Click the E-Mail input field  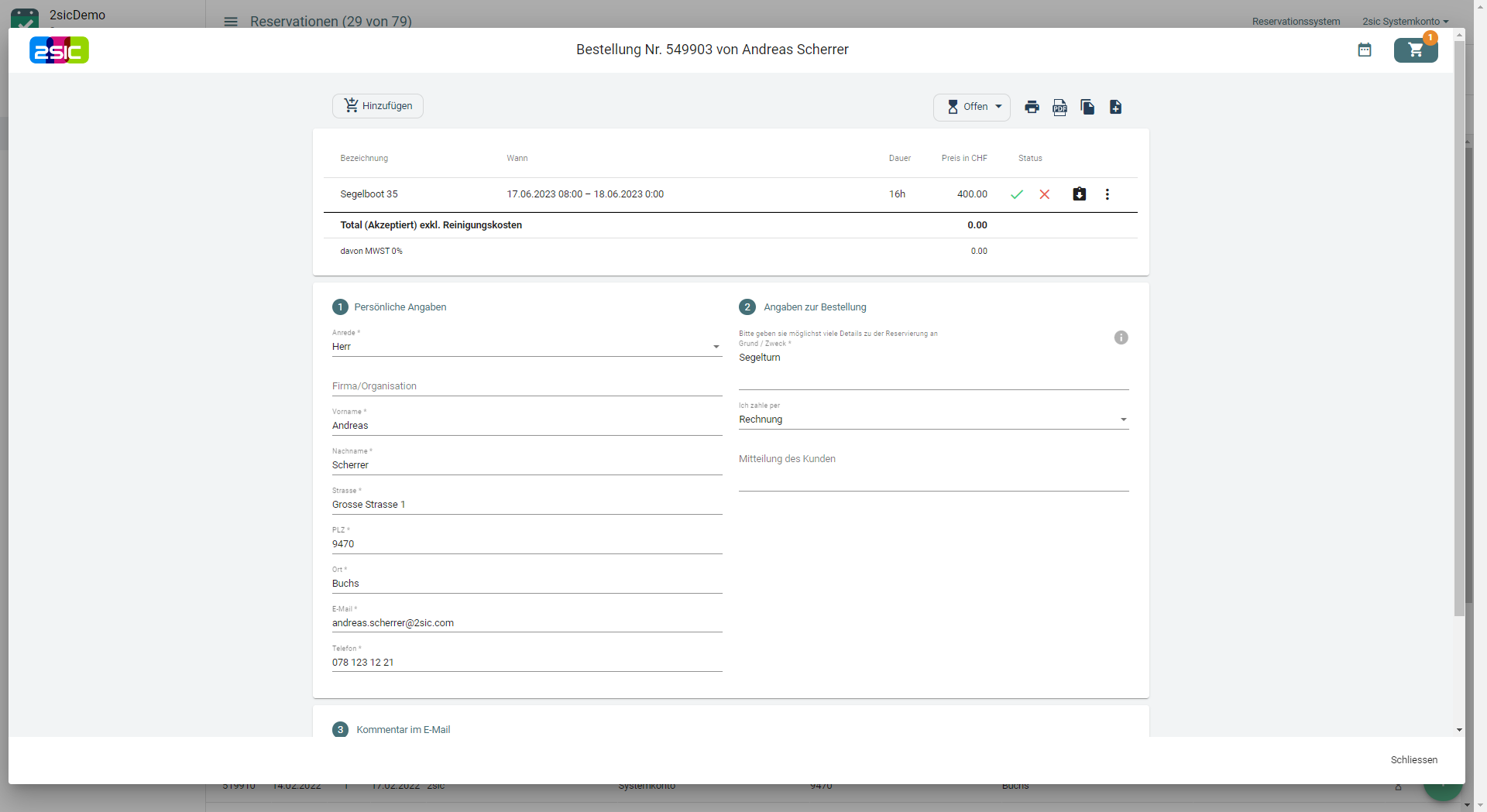coord(527,623)
